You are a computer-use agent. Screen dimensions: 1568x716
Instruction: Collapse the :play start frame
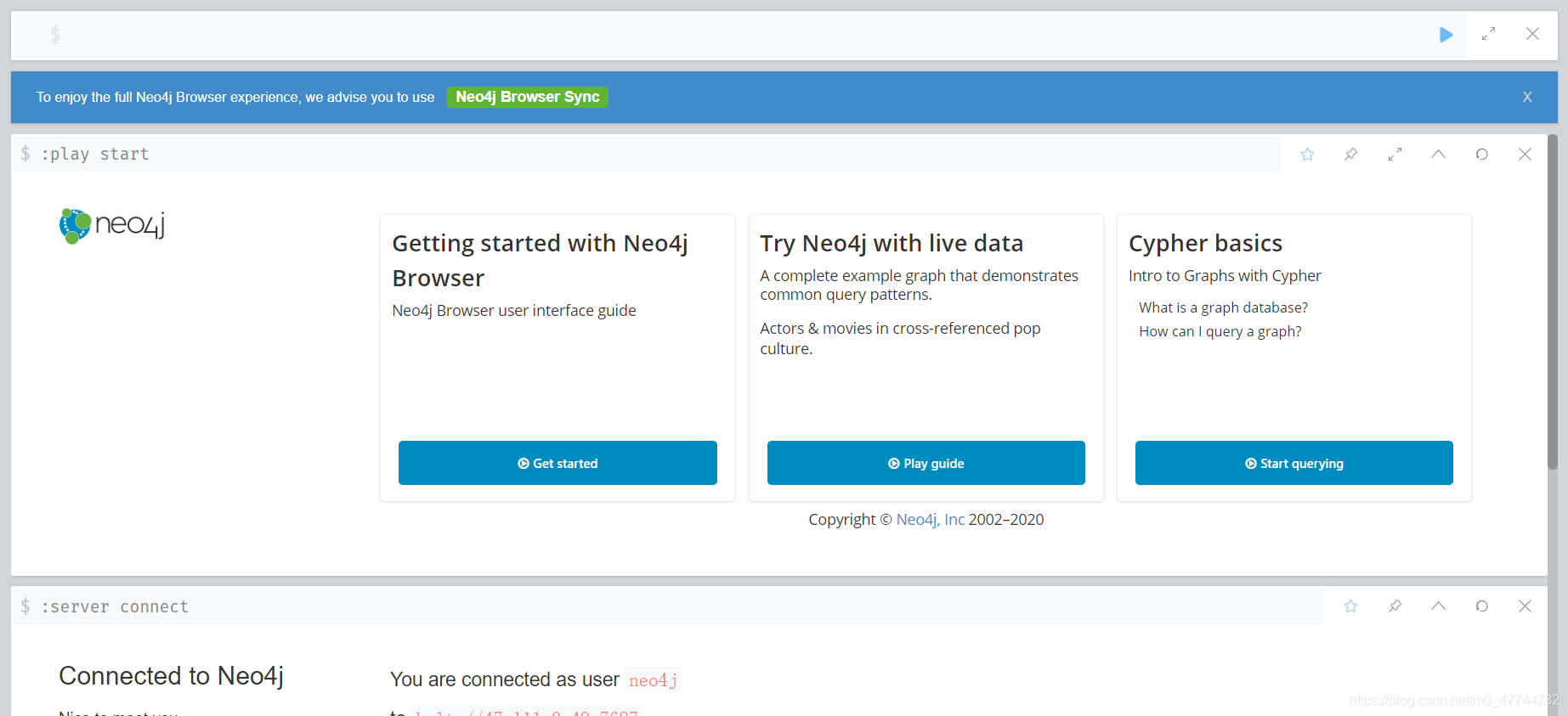point(1438,154)
